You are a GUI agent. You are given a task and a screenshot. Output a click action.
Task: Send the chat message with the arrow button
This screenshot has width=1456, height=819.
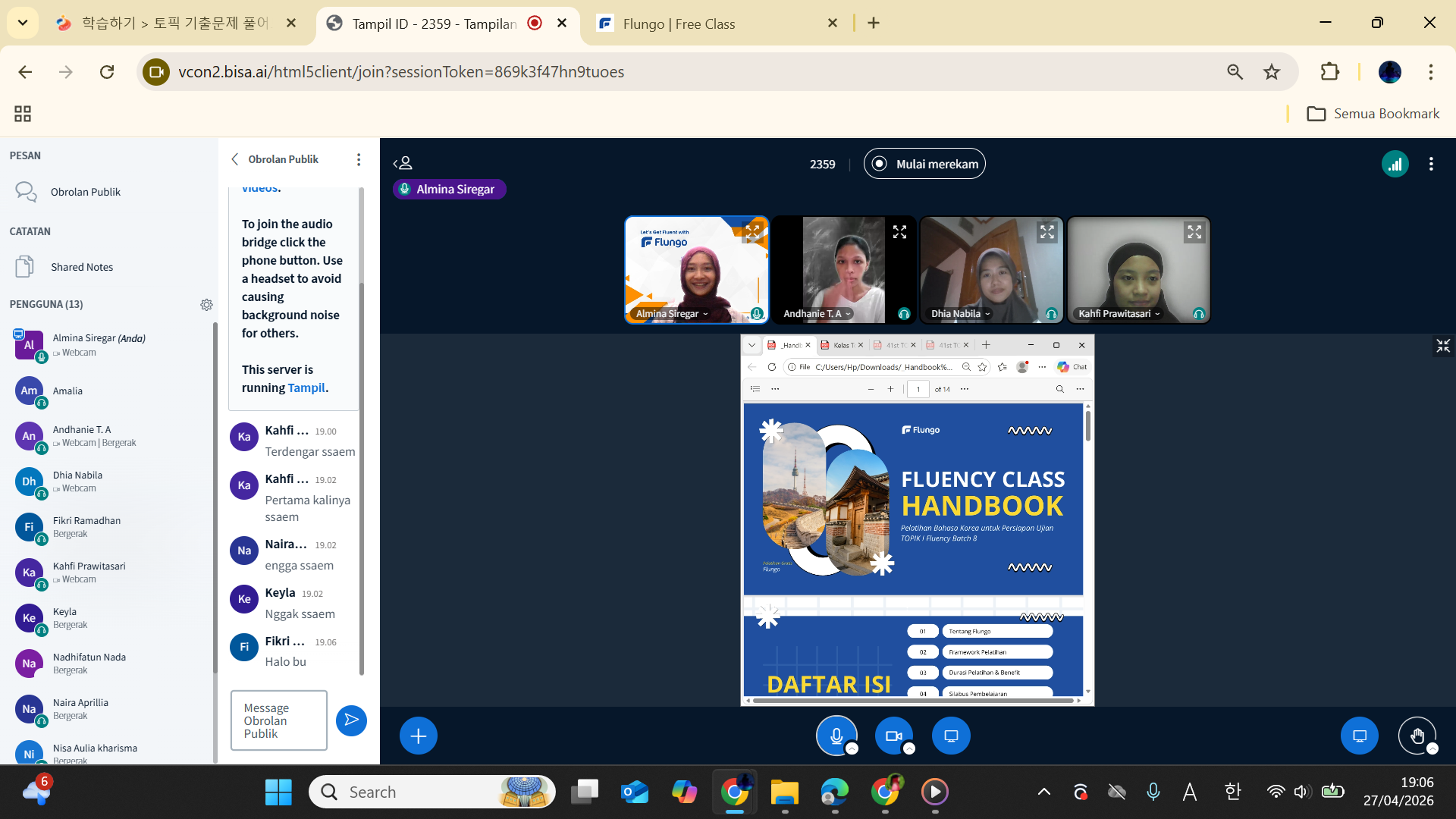coord(351,720)
